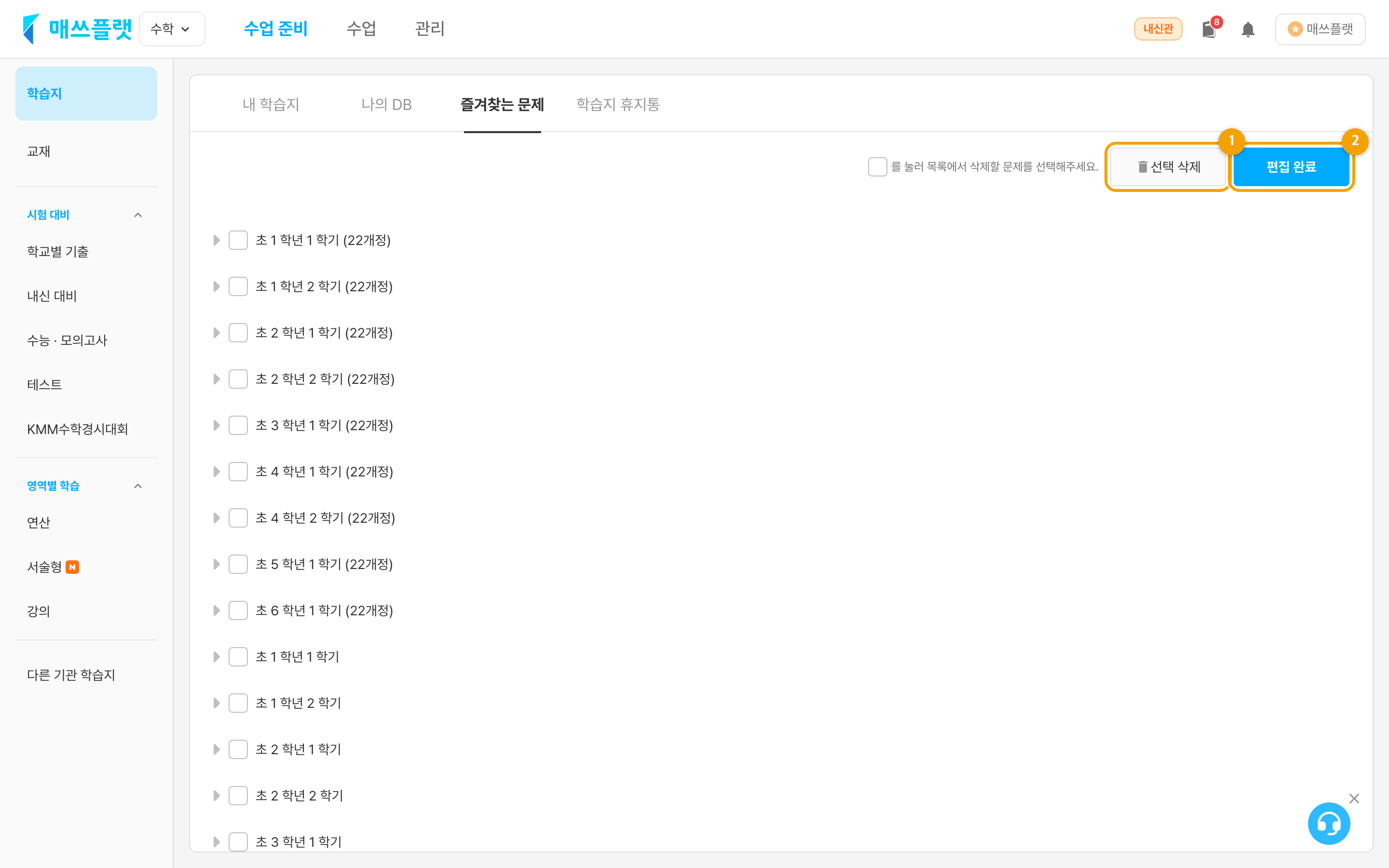Check 초 5 학년 1 학기 (22개정) checkbox

[x=238, y=564]
